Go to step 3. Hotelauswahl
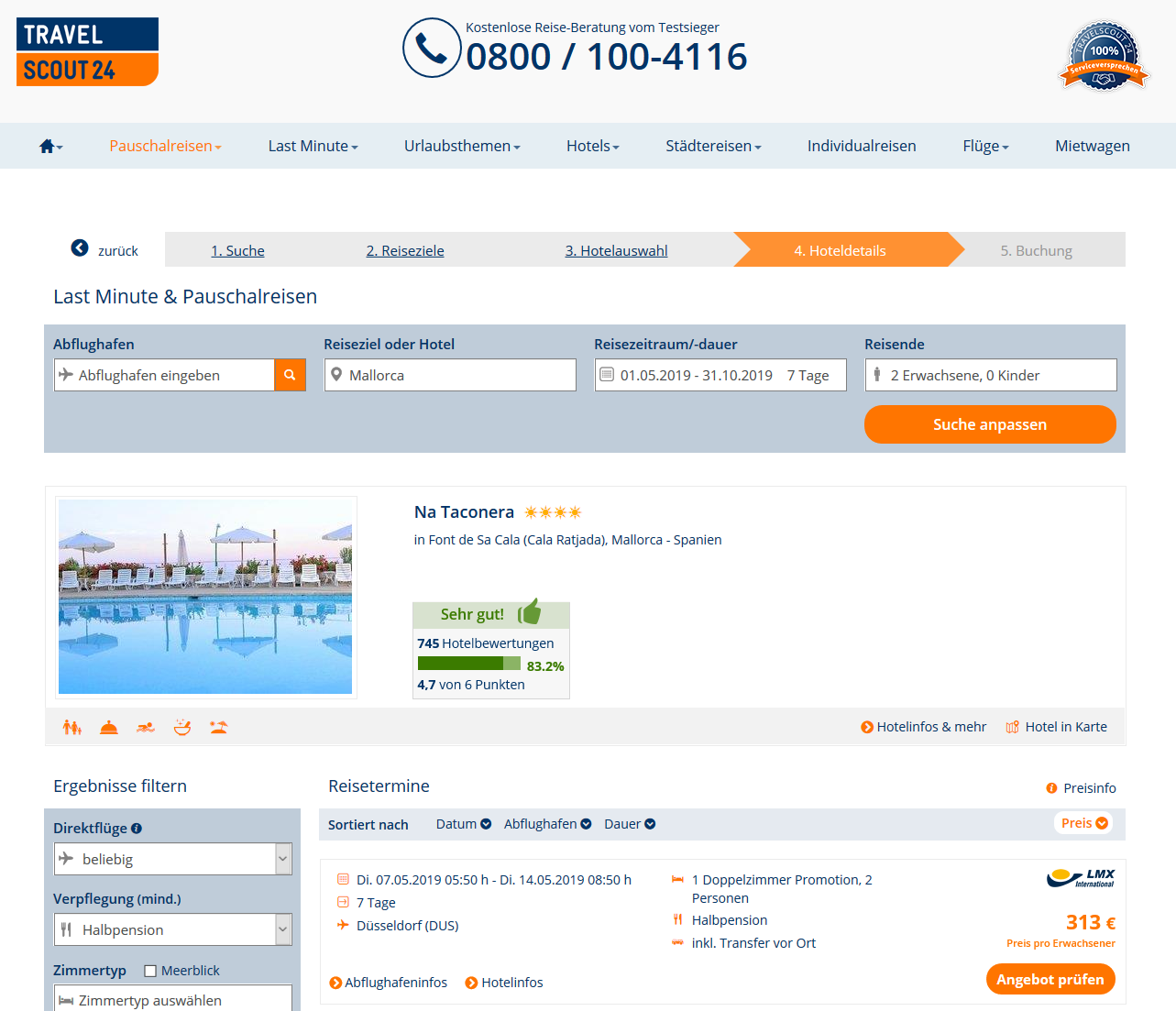 [616, 251]
